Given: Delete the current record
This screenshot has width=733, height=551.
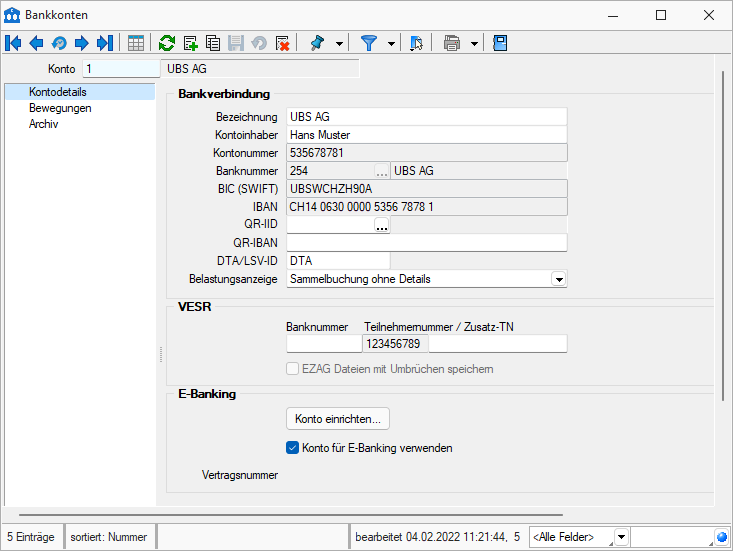Looking at the screenshot, I should (282, 43).
